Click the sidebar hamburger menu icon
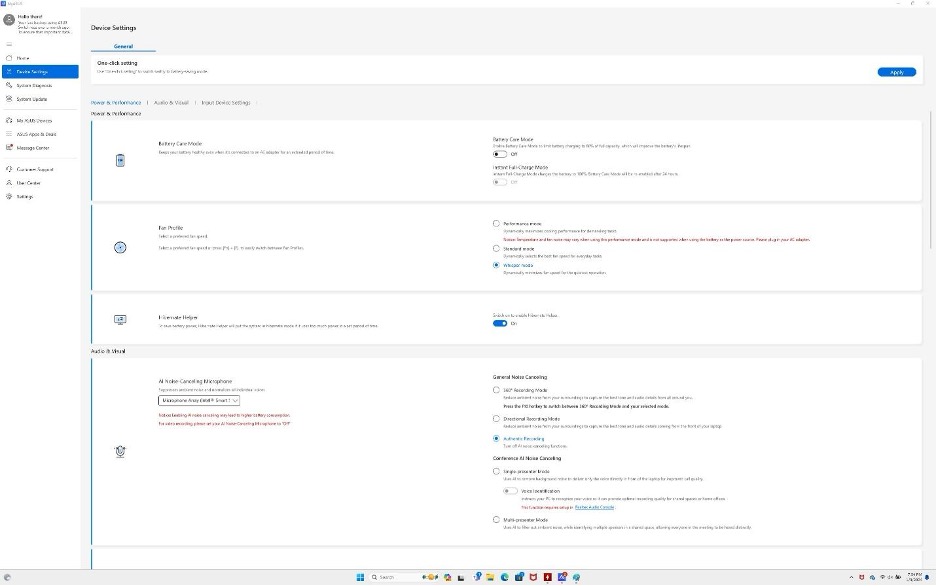This screenshot has width=936, height=586. click(x=9, y=44)
